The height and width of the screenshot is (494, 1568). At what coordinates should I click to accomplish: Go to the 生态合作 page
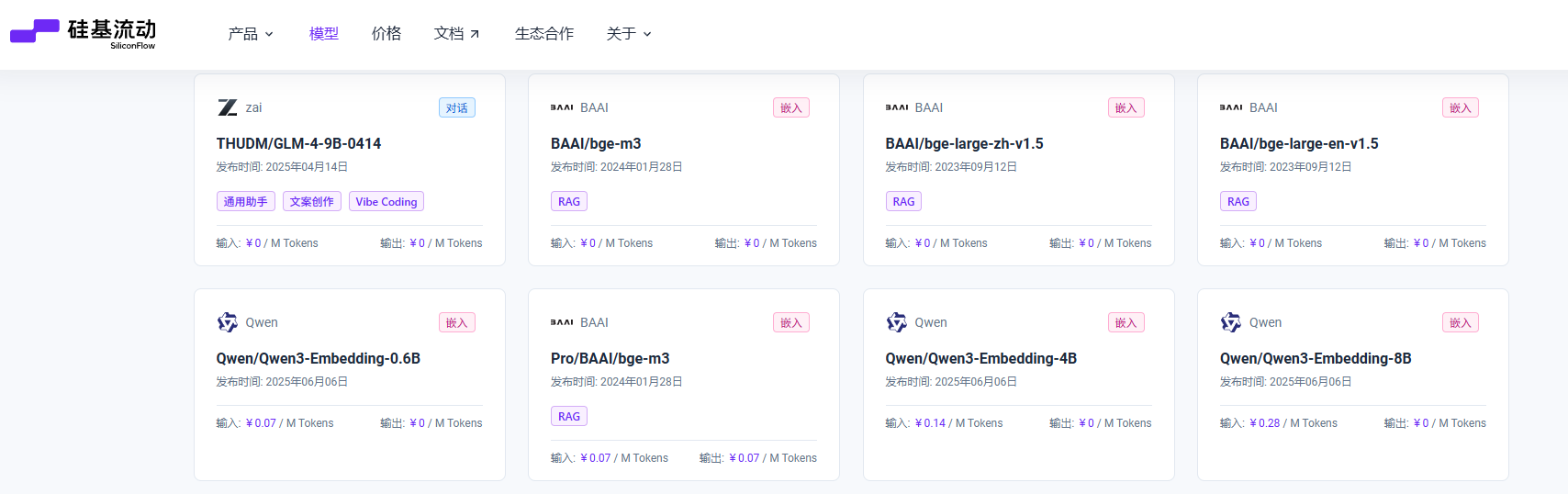544,34
